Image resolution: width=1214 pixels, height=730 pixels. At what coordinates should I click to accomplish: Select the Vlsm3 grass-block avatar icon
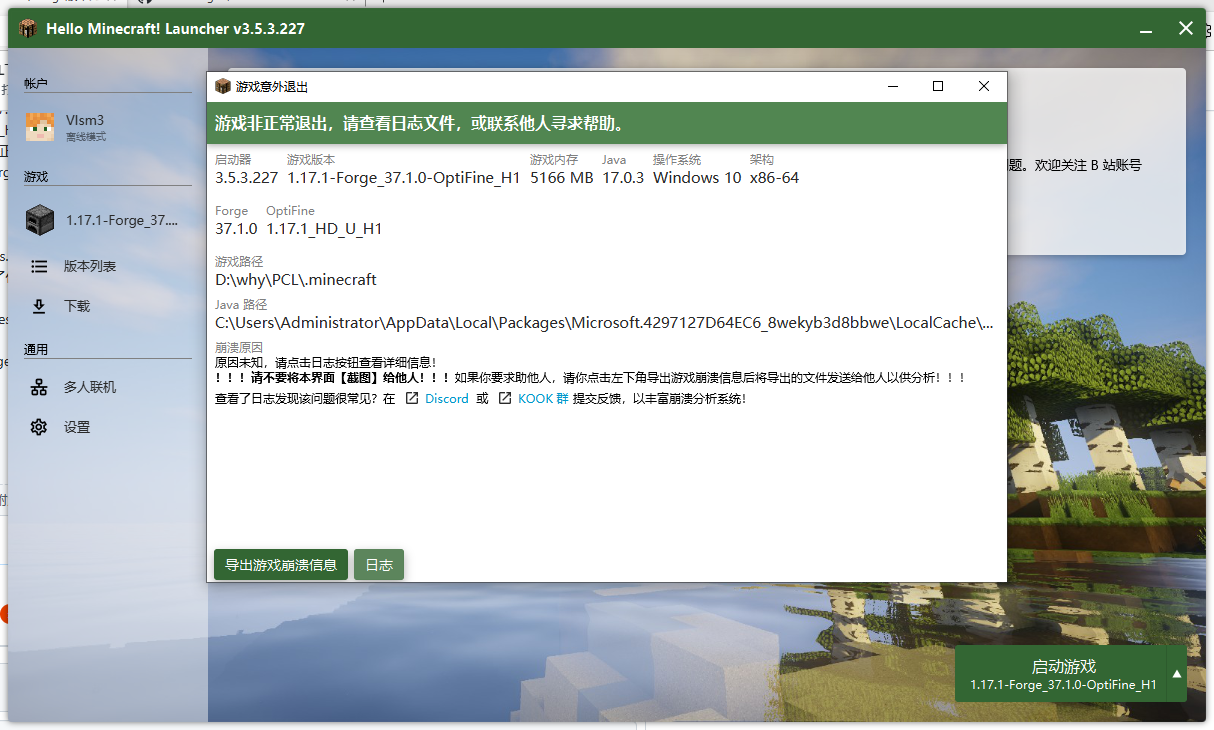click(40, 126)
